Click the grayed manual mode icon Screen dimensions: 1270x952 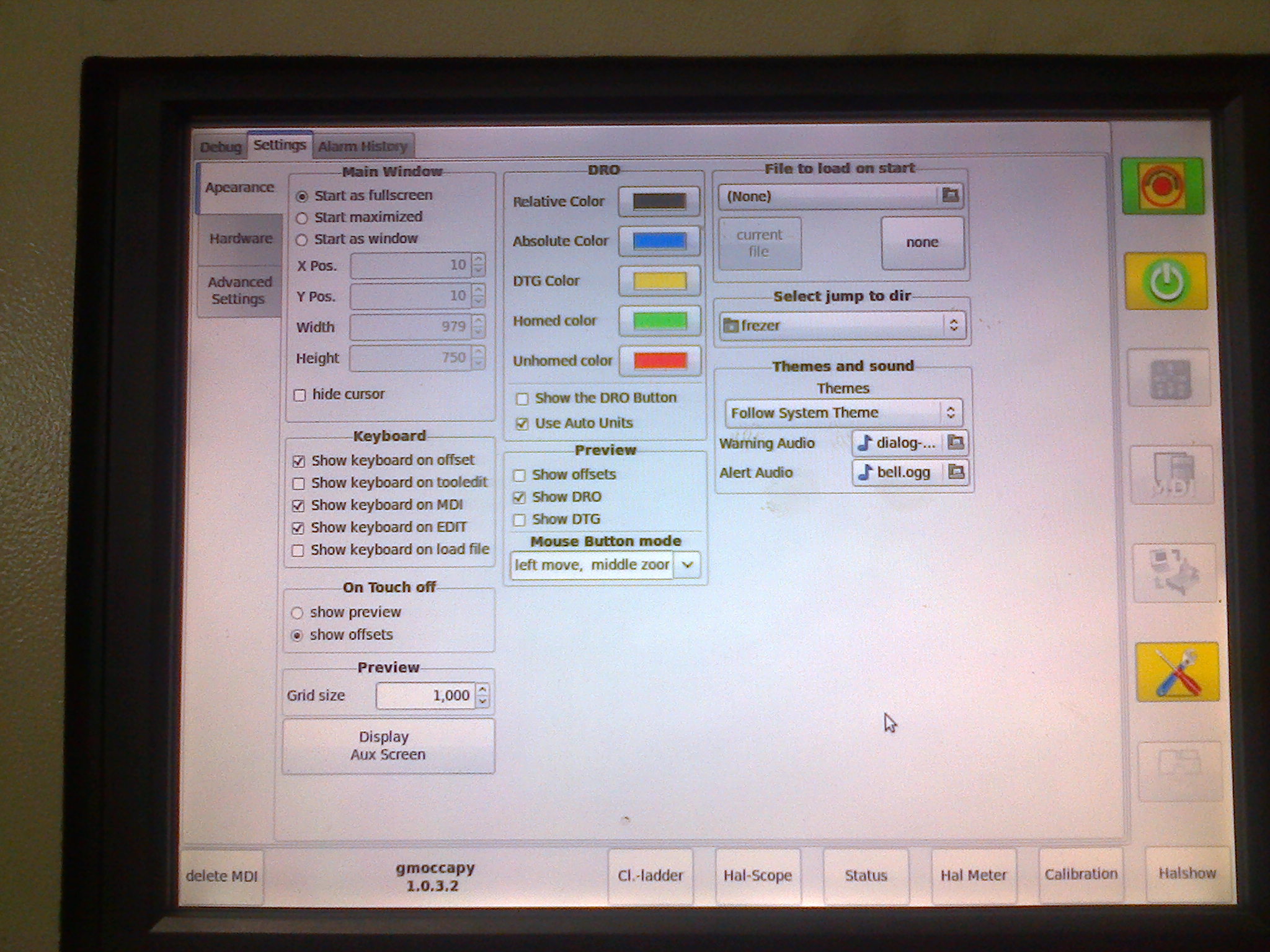pyautogui.click(x=1169, y=378)
